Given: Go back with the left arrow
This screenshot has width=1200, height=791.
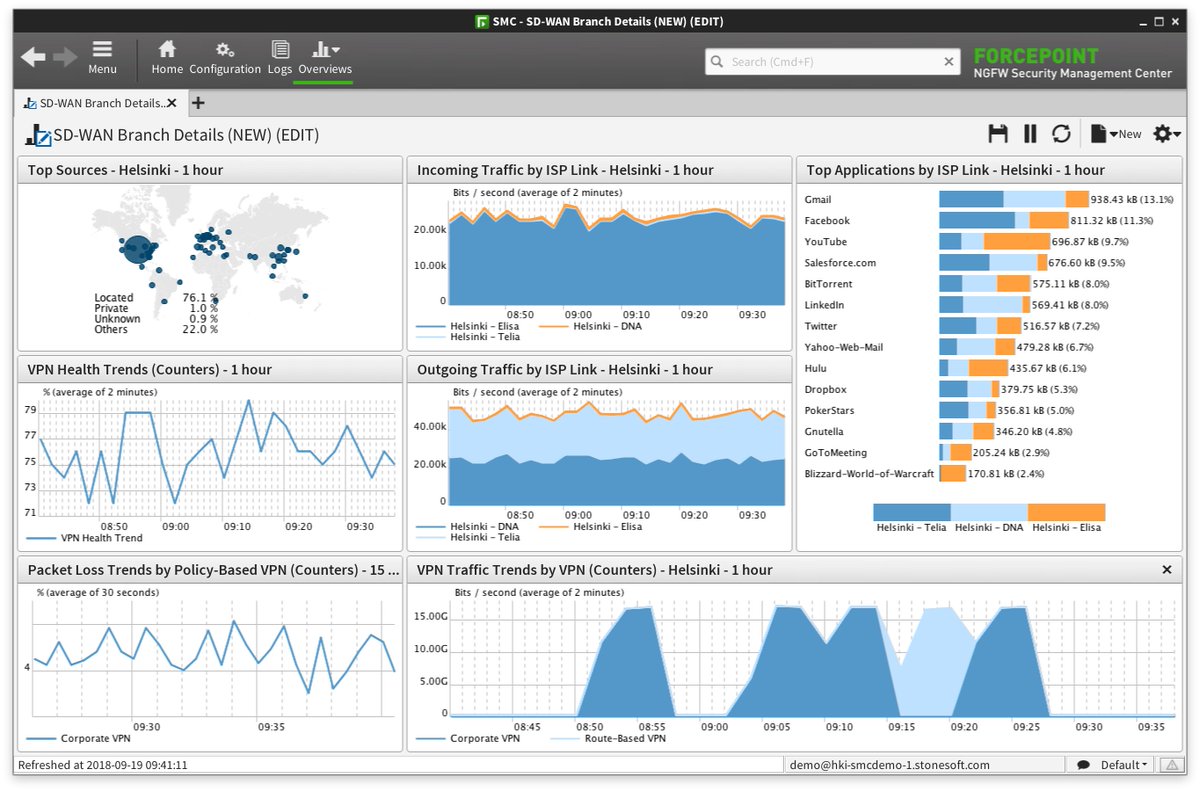Looking at the screenshot, I should pyautogui.click(x=33, y=57).
